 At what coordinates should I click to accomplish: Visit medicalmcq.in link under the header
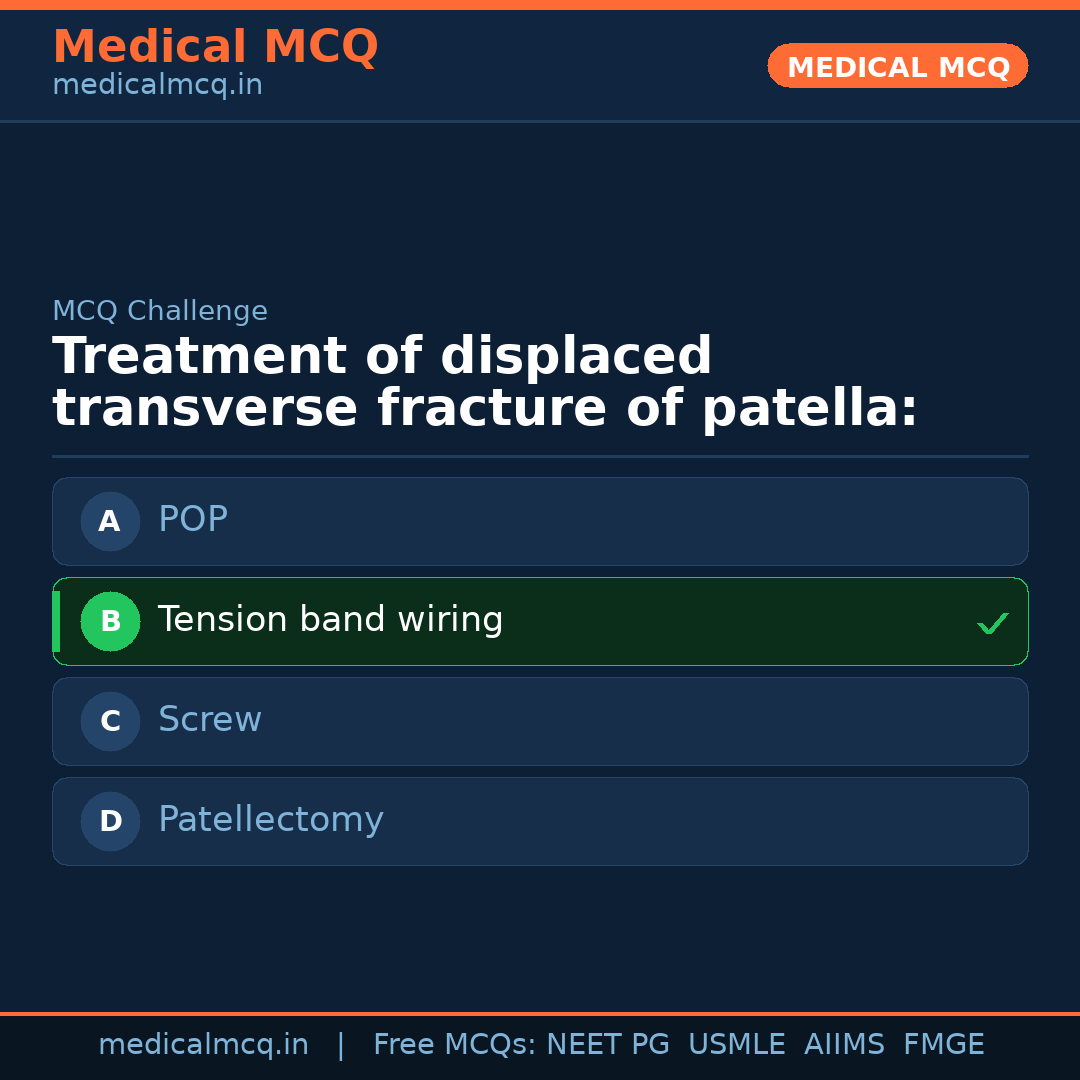click(157, 86)
